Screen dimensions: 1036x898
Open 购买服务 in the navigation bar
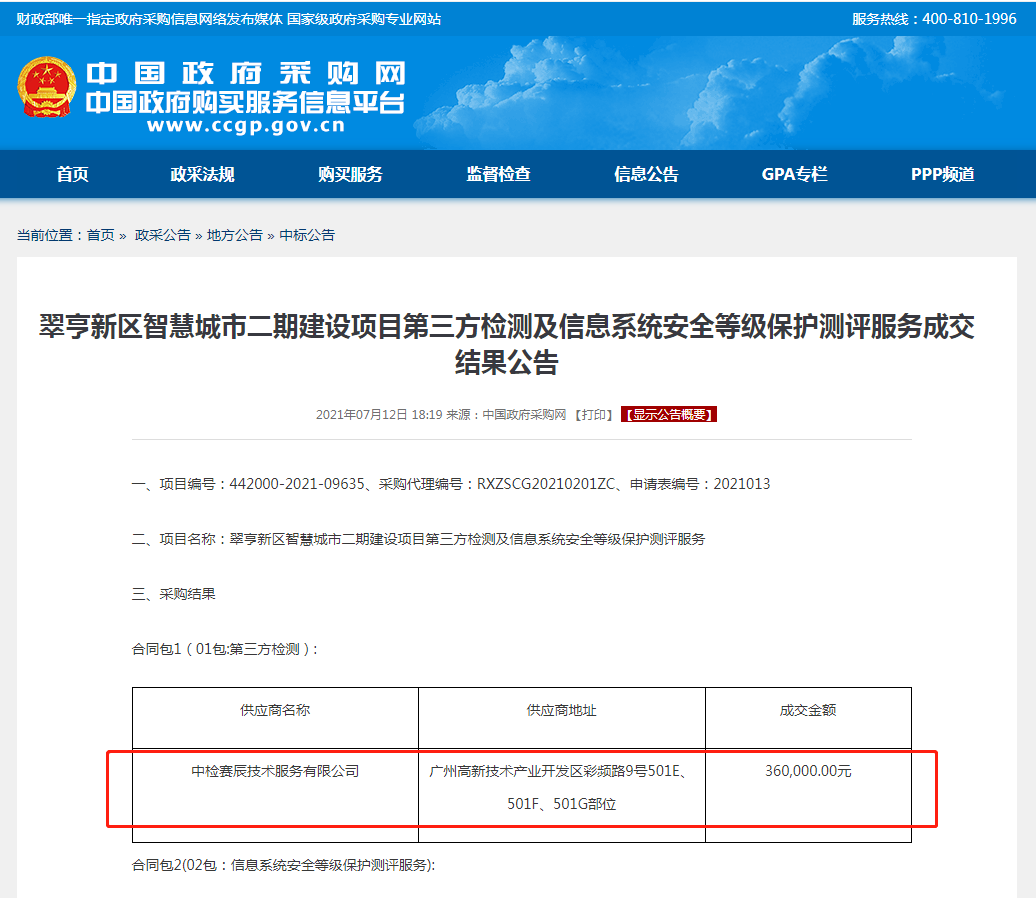pos(350,174)
